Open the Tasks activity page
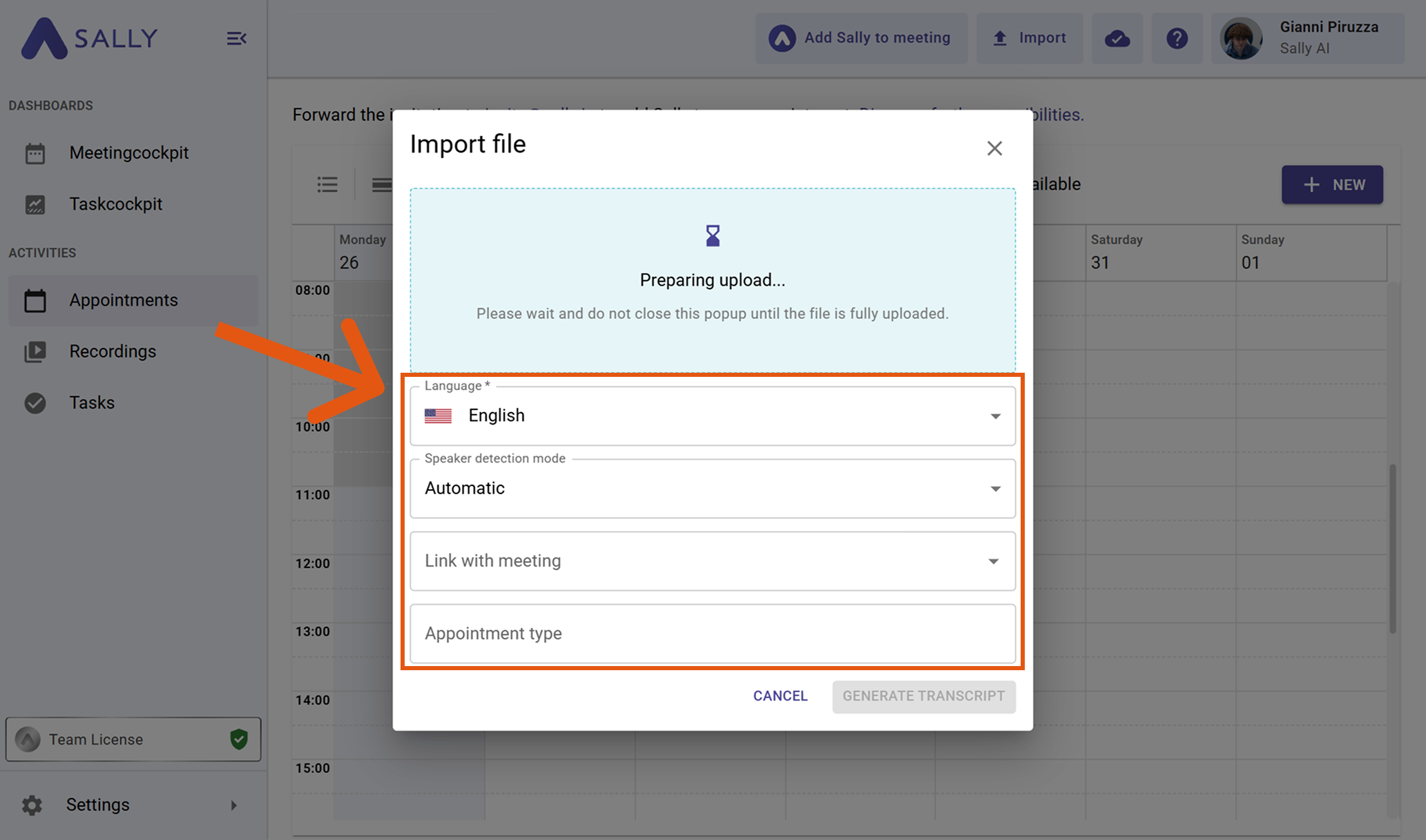 (92, 402)
